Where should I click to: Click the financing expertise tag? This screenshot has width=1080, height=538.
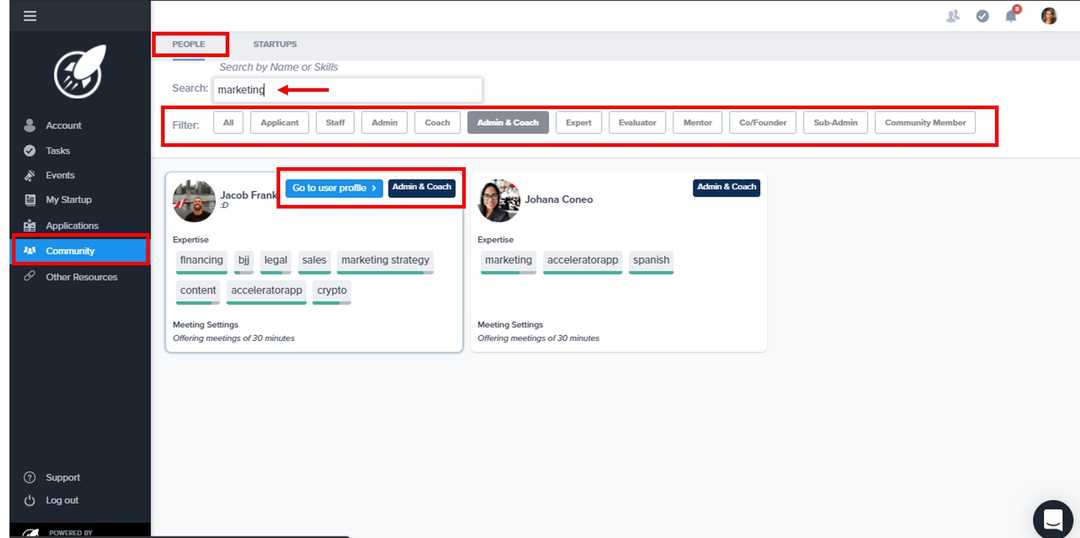202,260
